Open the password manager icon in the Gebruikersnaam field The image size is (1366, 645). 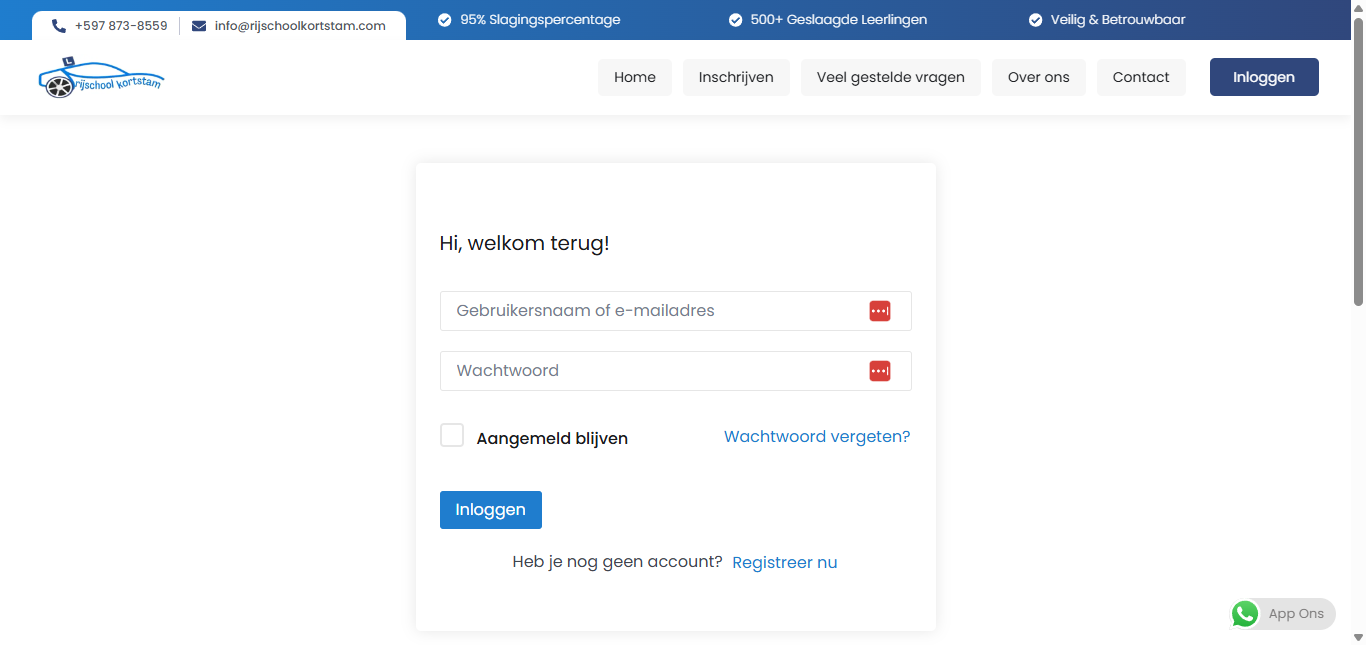coord(879,311)
